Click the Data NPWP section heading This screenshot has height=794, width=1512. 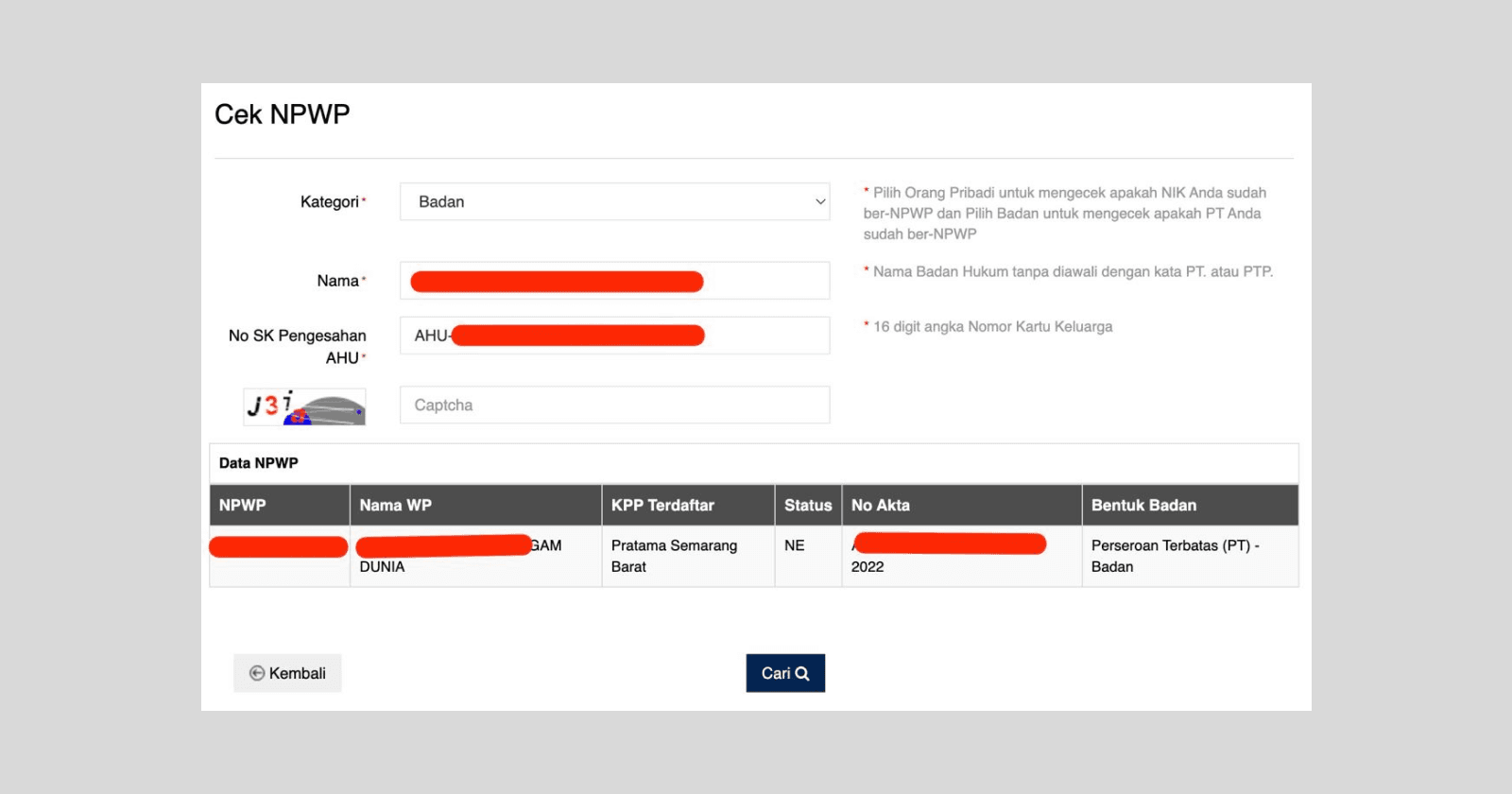(259, 463)
